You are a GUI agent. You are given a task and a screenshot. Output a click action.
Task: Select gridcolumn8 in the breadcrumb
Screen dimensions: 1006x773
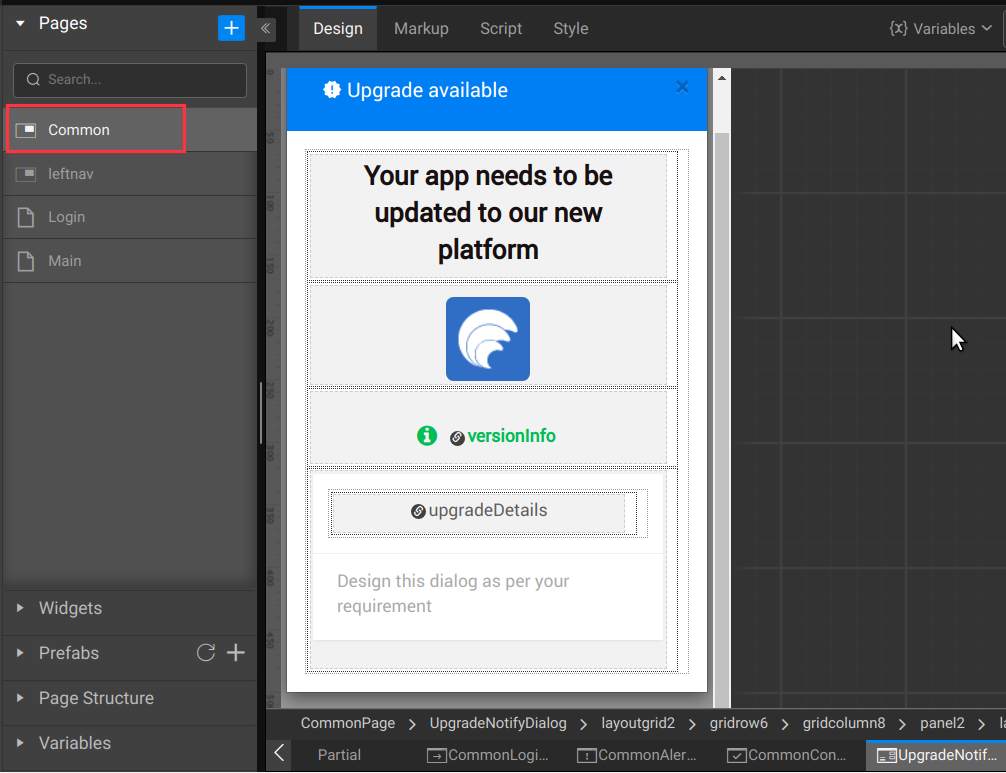point(844,723)
